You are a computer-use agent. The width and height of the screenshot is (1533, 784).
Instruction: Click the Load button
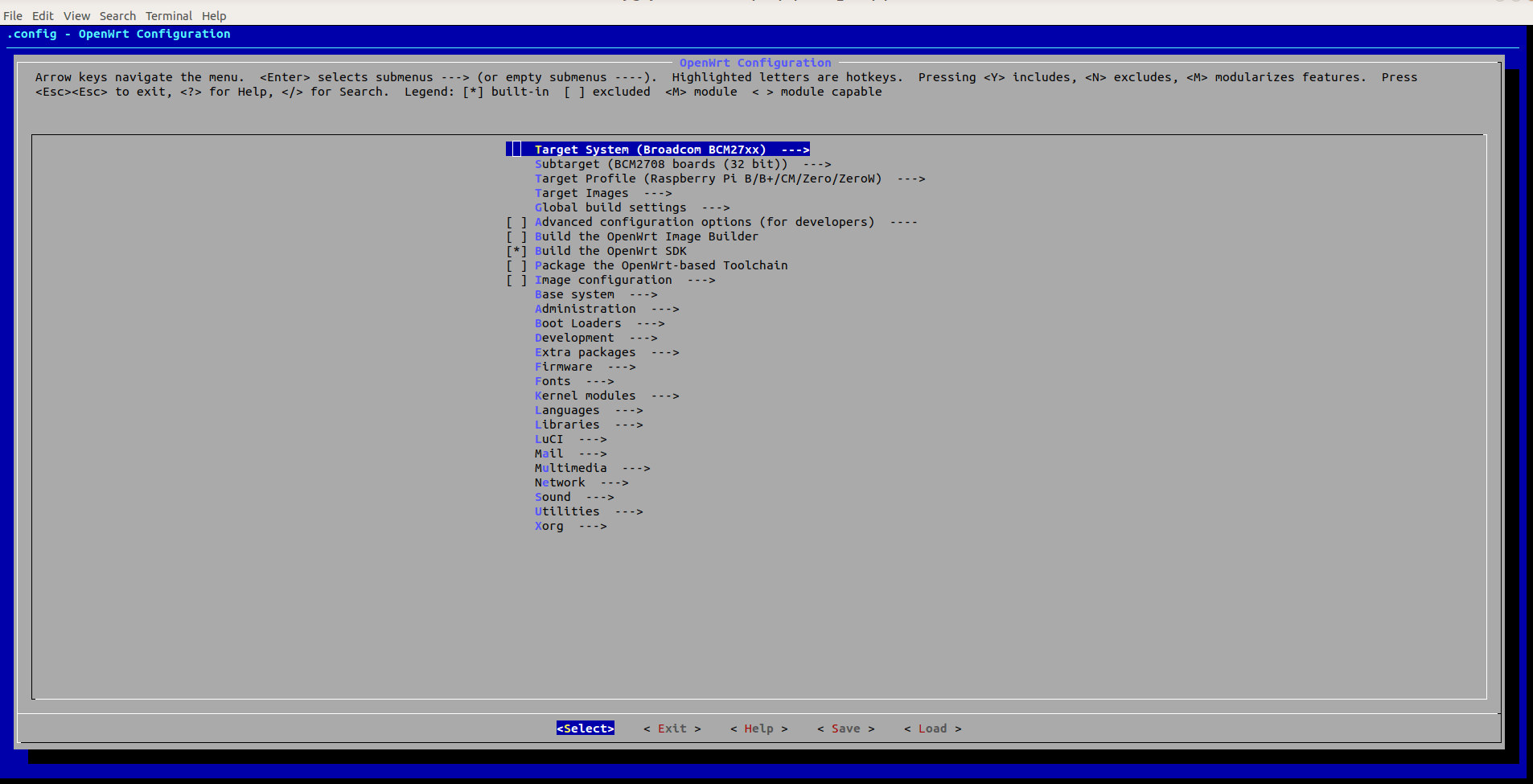pyautogui.click(x=933, y=729)
